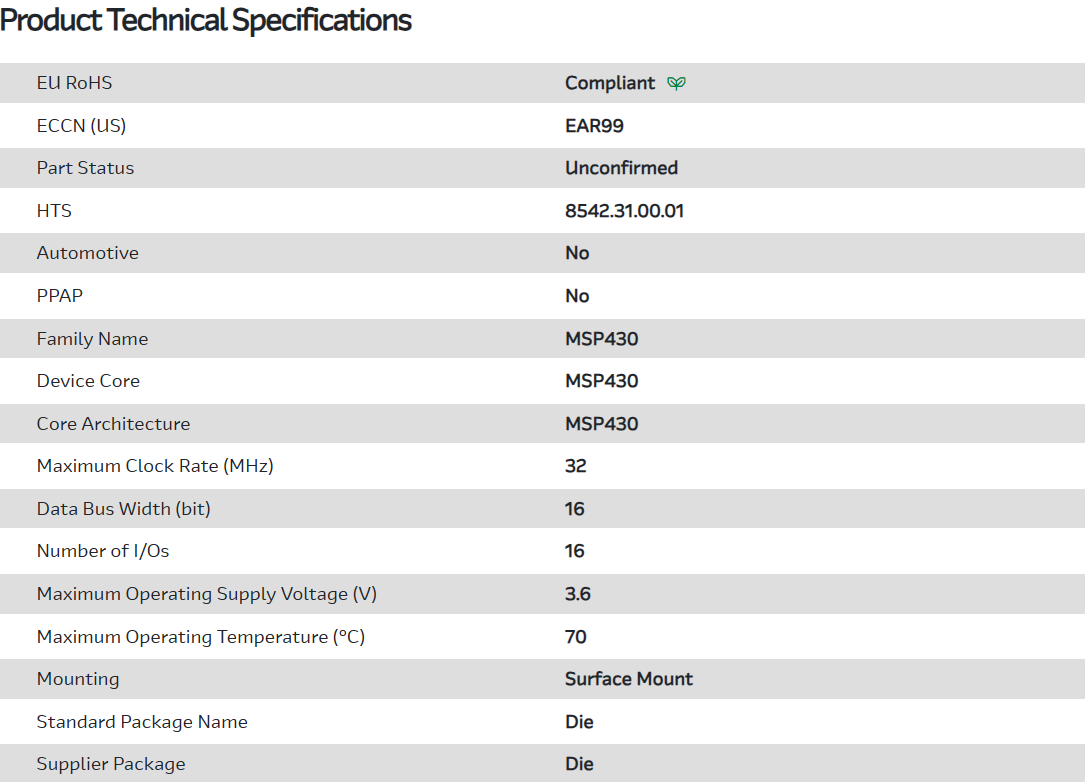Image resolution: width=1085 pixels, height=782 pixels.
Task: Click the Device Core MSP430 value
Action: [601, 381]
